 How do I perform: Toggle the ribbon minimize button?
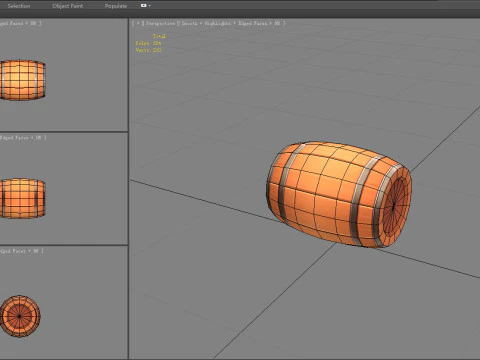click(x=143, y=6)
